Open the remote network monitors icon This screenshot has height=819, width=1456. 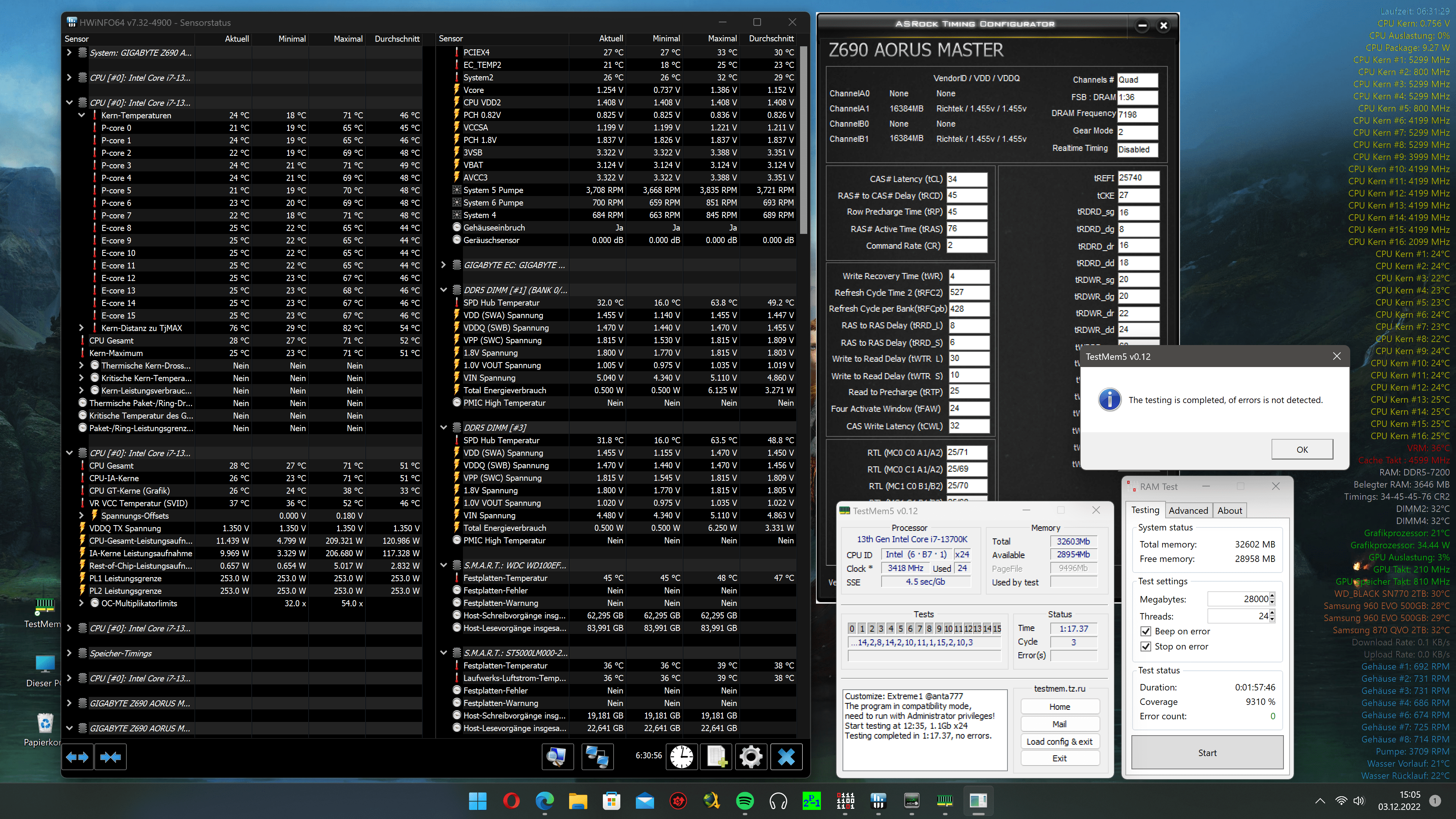coord(598,757)
